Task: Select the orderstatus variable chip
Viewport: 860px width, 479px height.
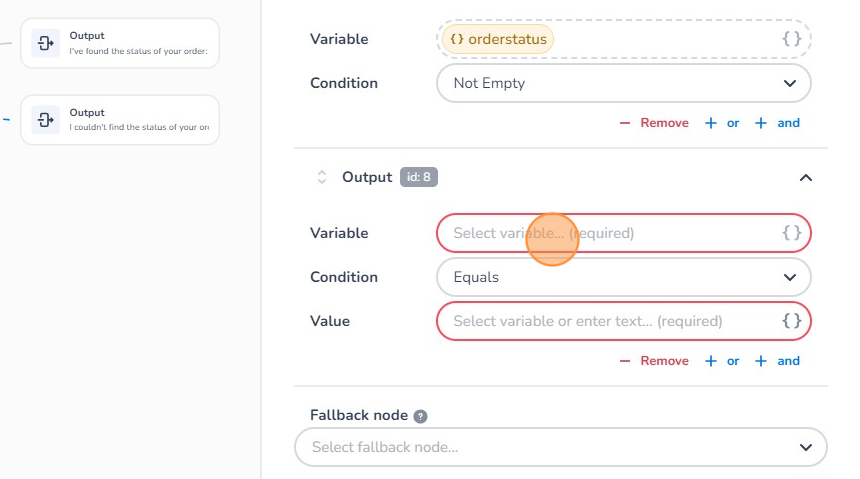Action: (x=499, y=39)
